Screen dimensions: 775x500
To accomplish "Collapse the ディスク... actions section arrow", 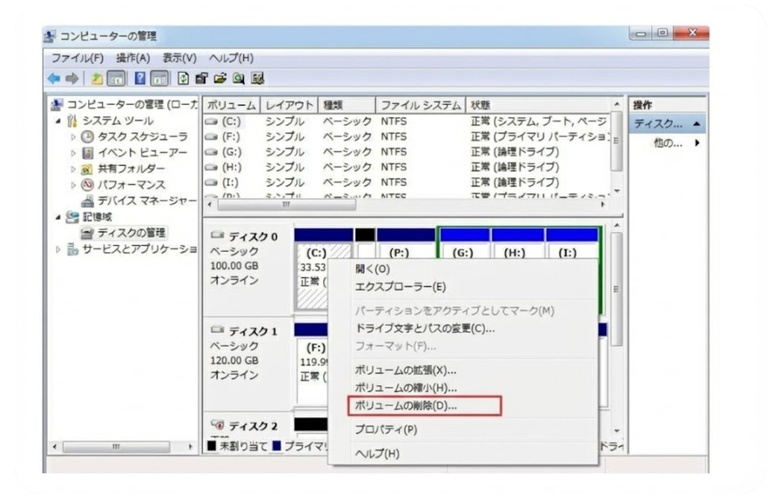I will 696,124.
